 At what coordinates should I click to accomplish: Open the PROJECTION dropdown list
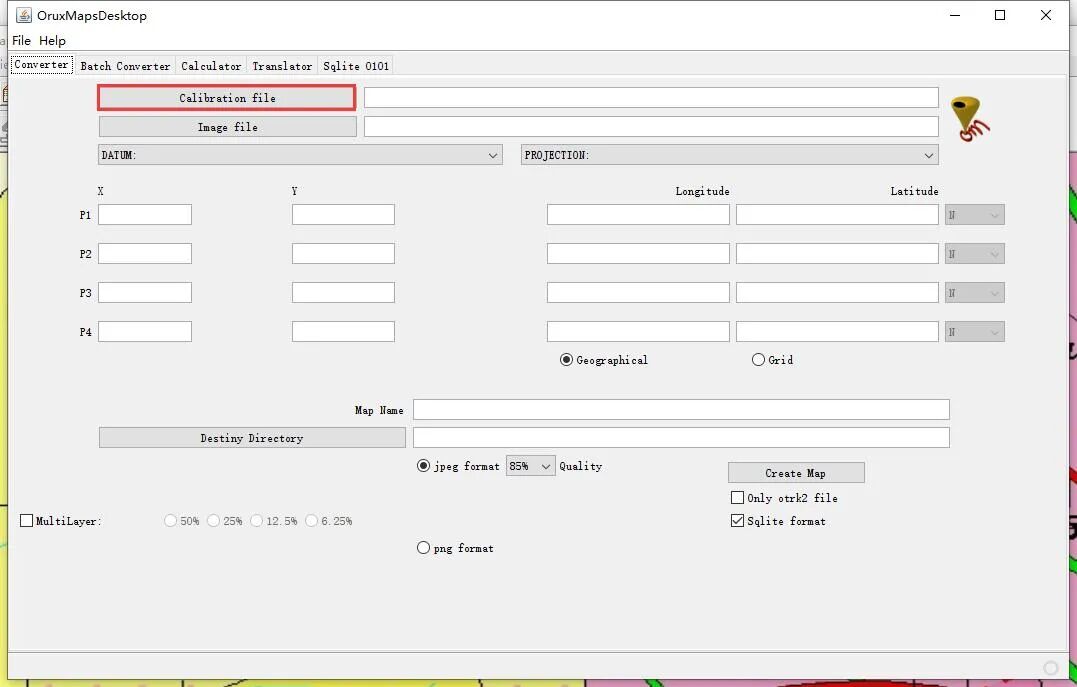(729, 155)
